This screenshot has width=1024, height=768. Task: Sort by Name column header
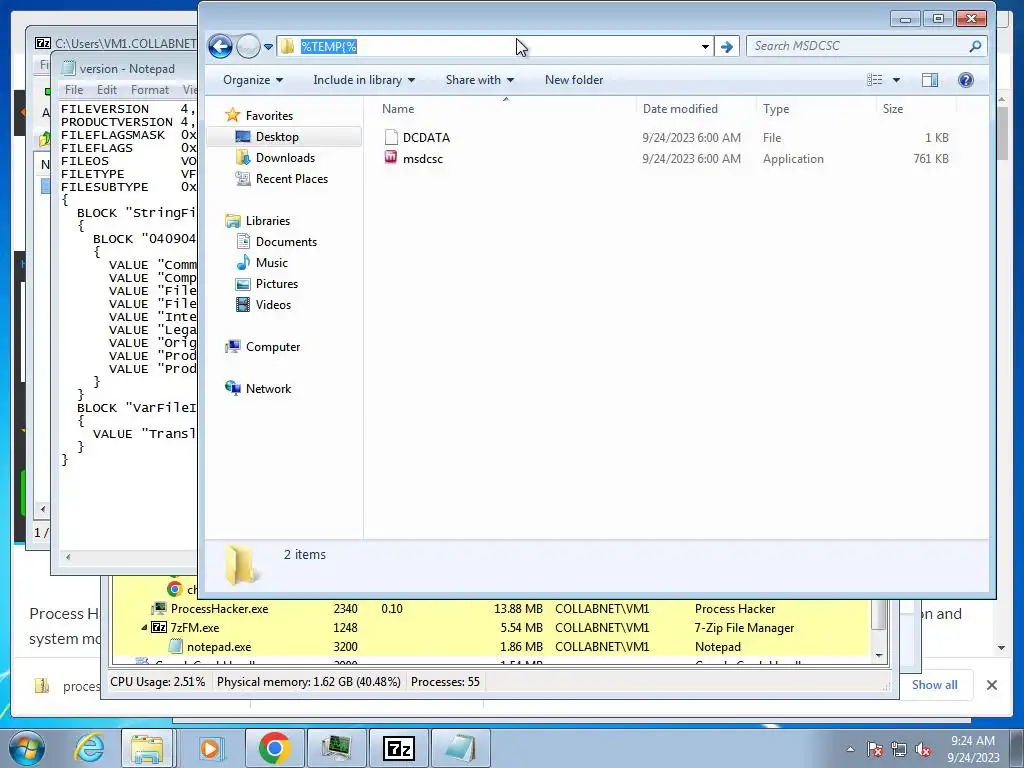pyautogui.click(x=505, y=109)
